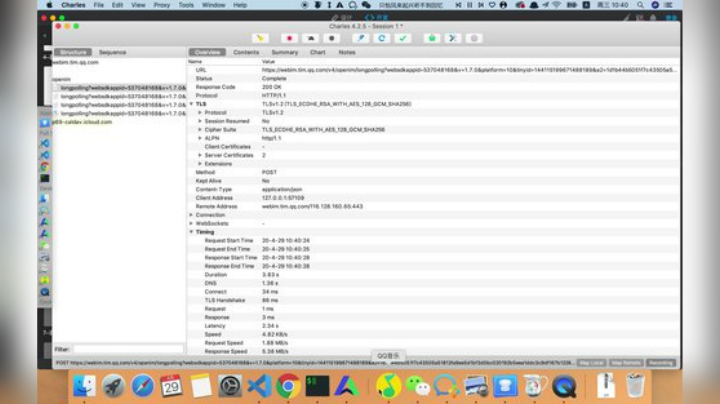This screenshot has height=404, width=720.
Task: Open the Charles menu in the menu bar
Action: 73,5
